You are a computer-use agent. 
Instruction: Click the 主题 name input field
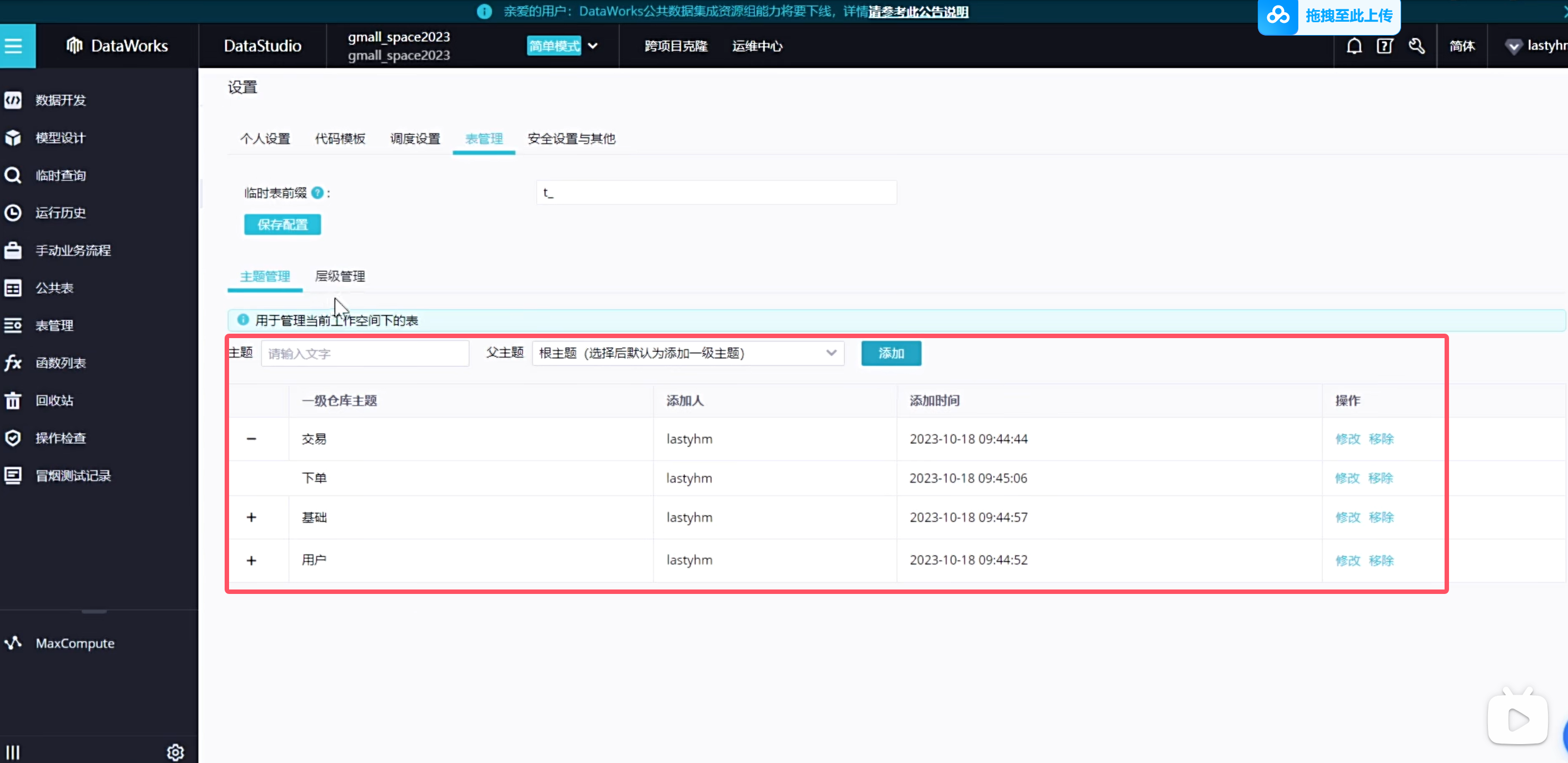[365, 354]
